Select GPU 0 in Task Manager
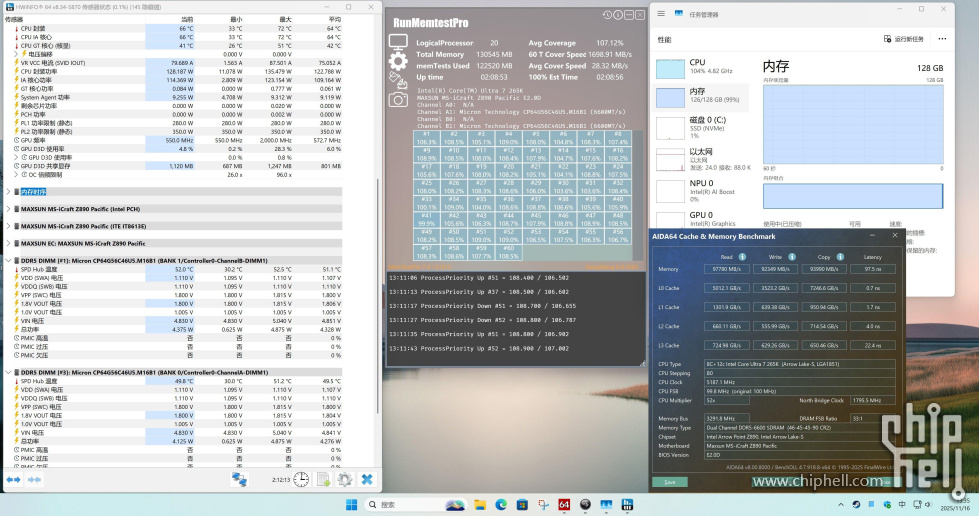The height and width of the screenshot is (516, 979). pyautogui.click(x=702, y=219)
